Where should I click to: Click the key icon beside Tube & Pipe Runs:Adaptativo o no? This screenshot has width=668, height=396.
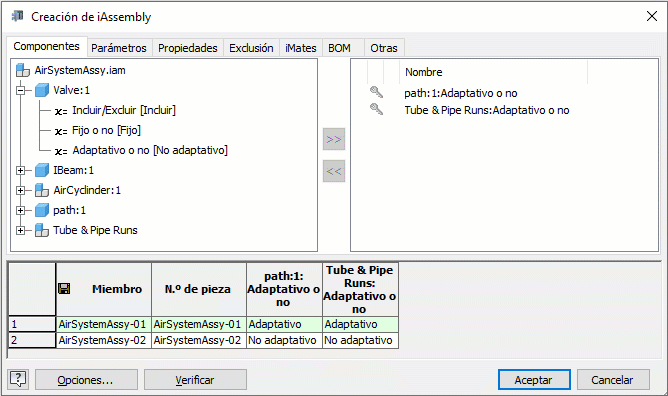[376, 109]
